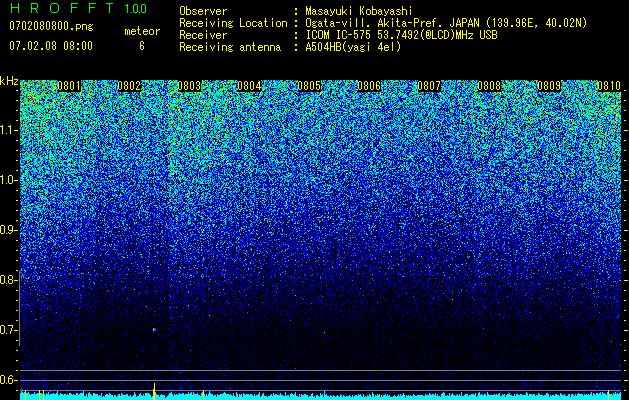Click the 0808 time marker
Image resolution: width=629 pixels, height=400 pixels.
(x=489, y=86)
